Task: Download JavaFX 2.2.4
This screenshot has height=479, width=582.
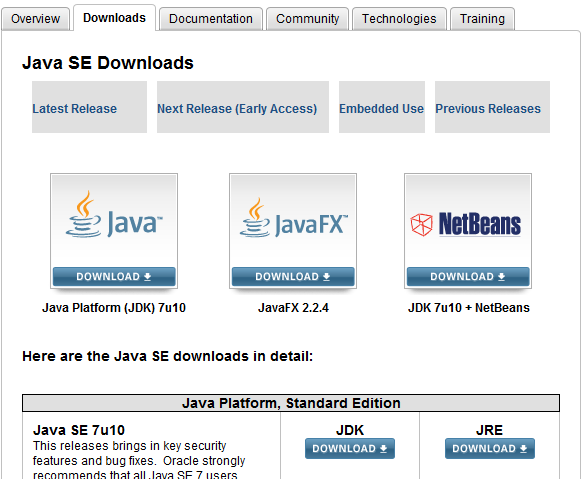Action: [293, 276]
